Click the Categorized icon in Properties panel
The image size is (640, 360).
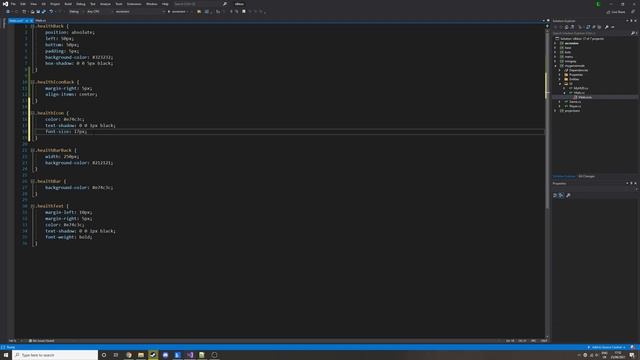[555, 196]
